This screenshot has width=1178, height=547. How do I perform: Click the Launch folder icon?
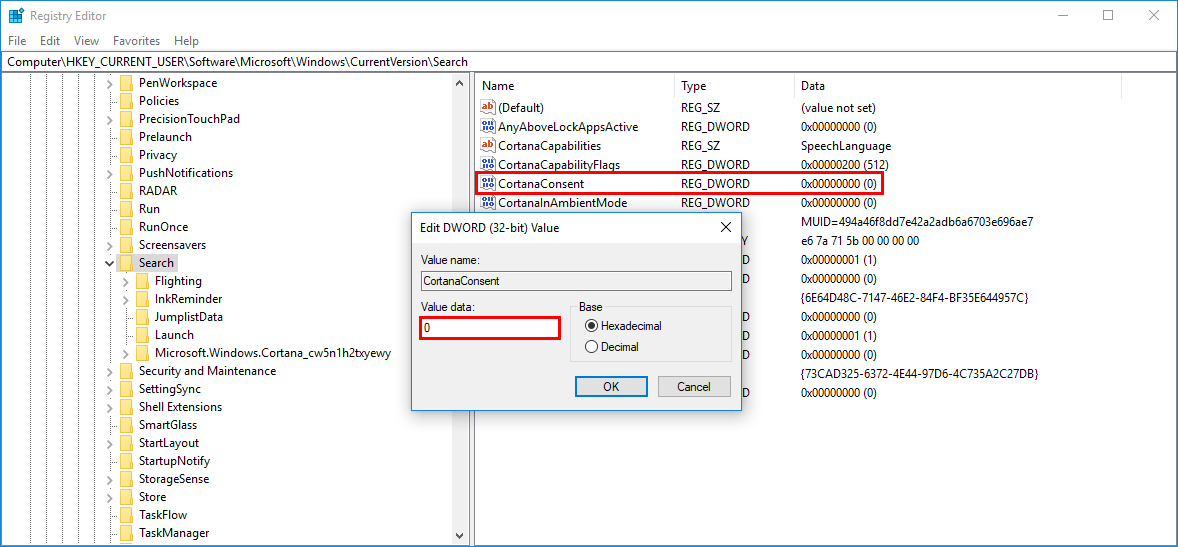click(143, 335)
